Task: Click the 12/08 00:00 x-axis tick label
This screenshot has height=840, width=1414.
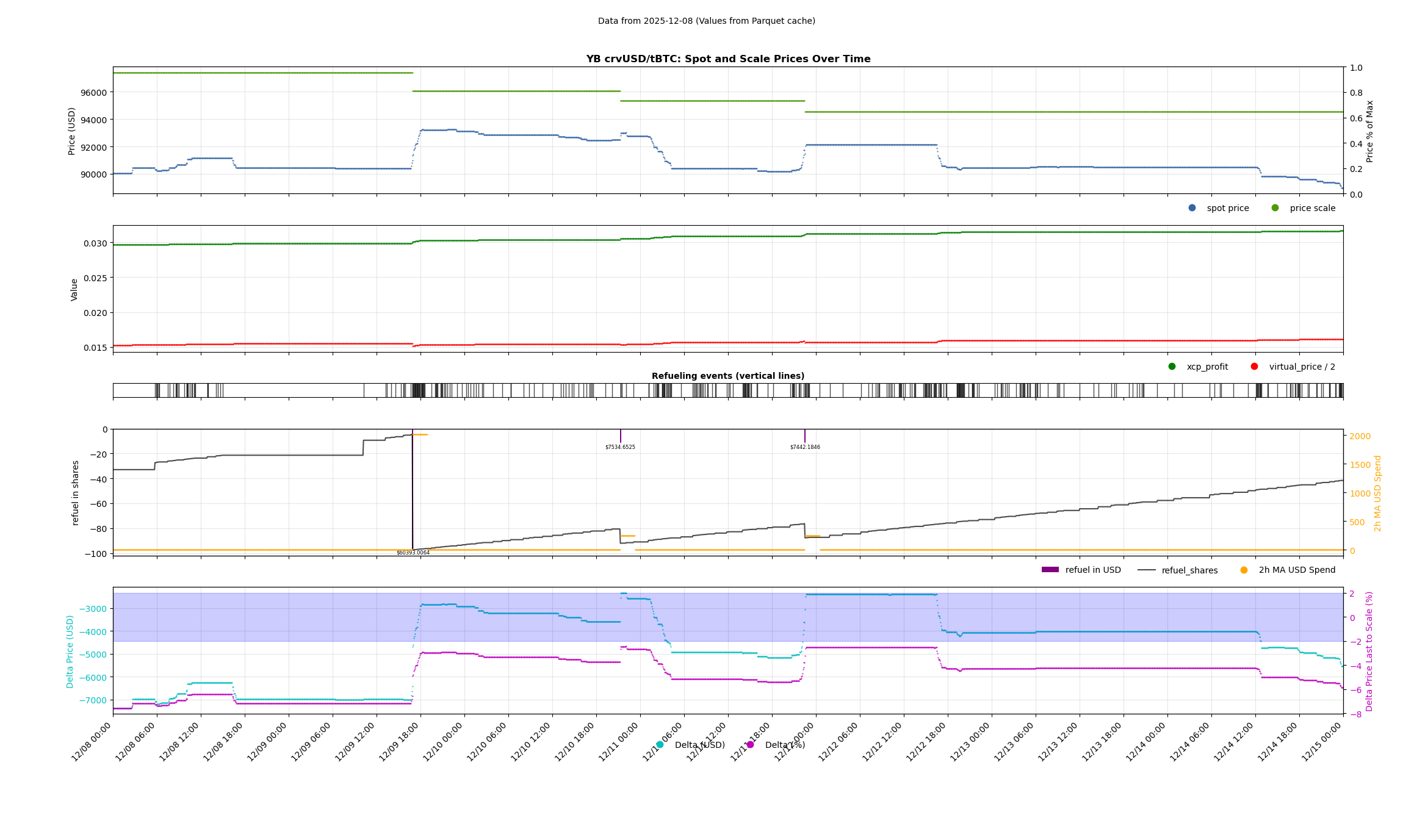Action: [x=92, y=742]
